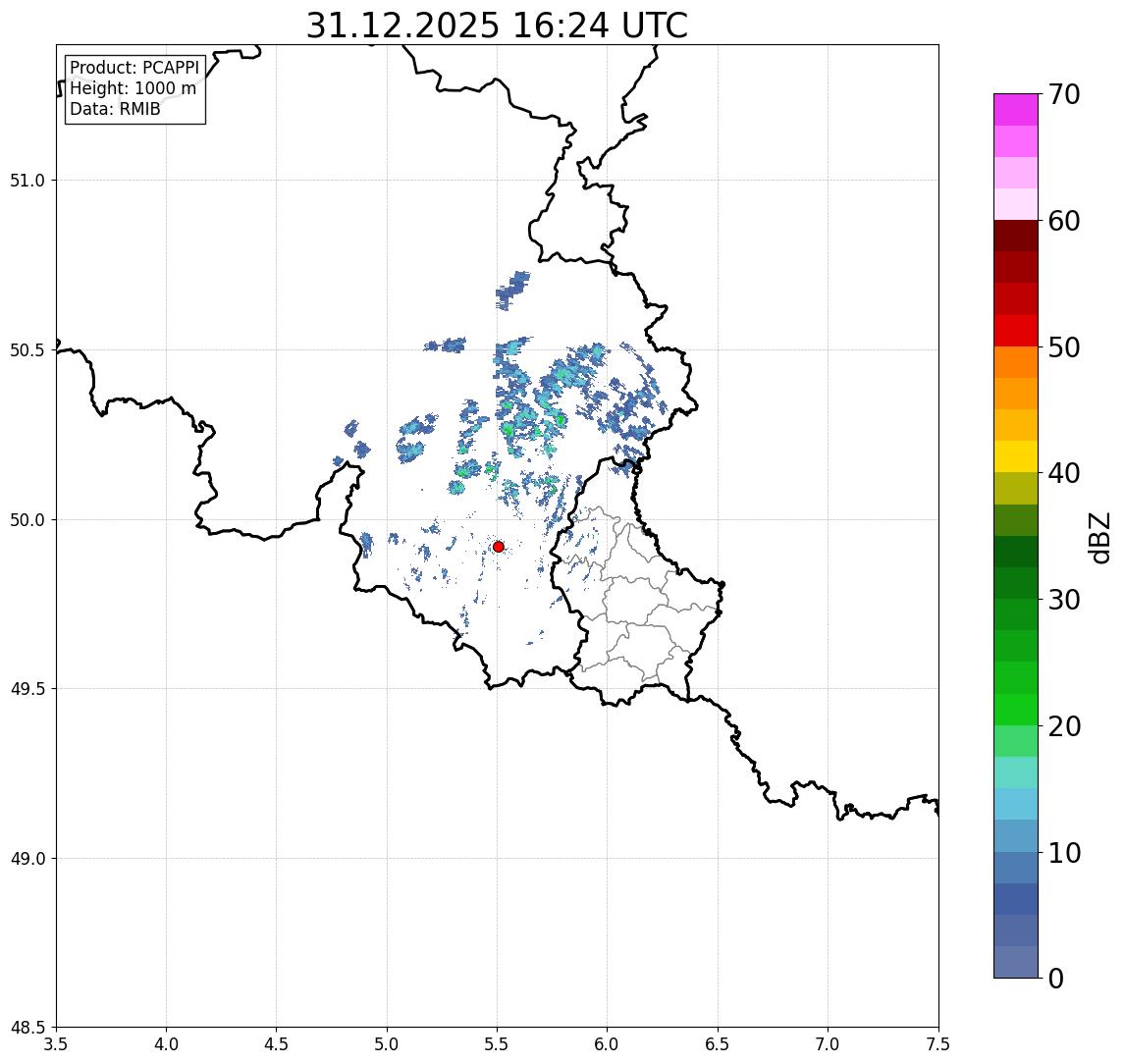Pick the magenta swatch atop the colorbar
Viewport: 1124px width, 1064px height.
1016,110
